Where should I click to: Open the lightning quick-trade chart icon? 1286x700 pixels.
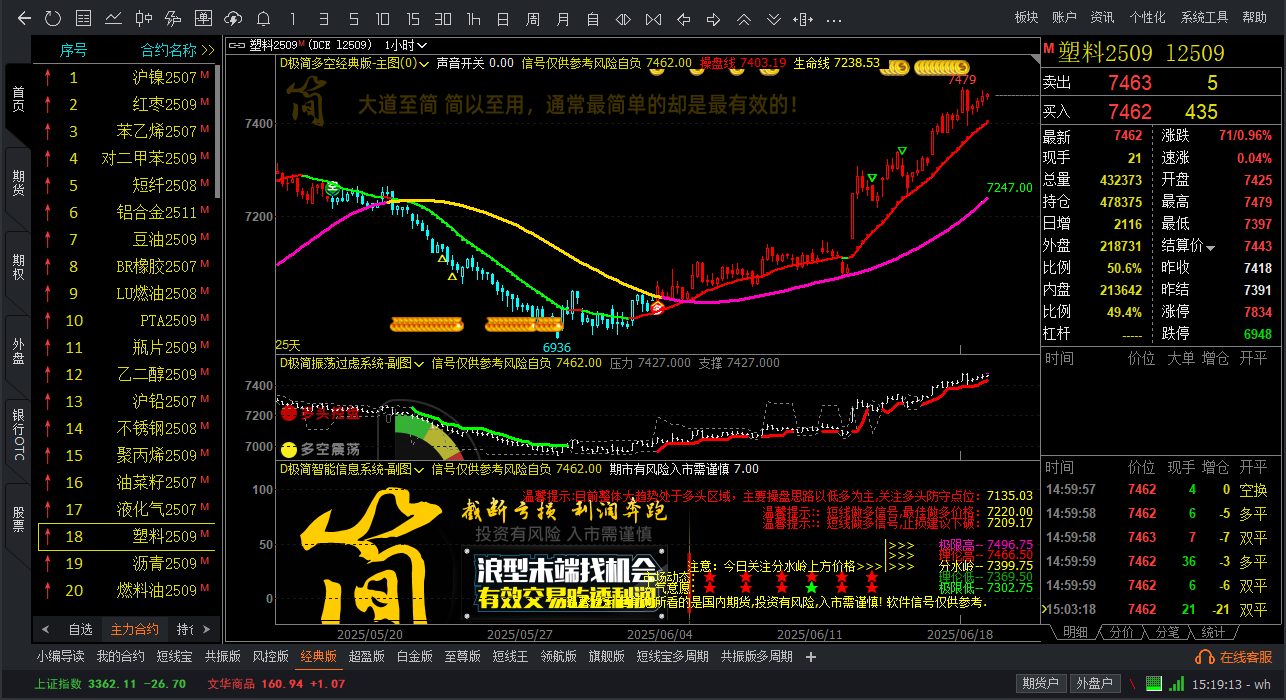[174, 18]
